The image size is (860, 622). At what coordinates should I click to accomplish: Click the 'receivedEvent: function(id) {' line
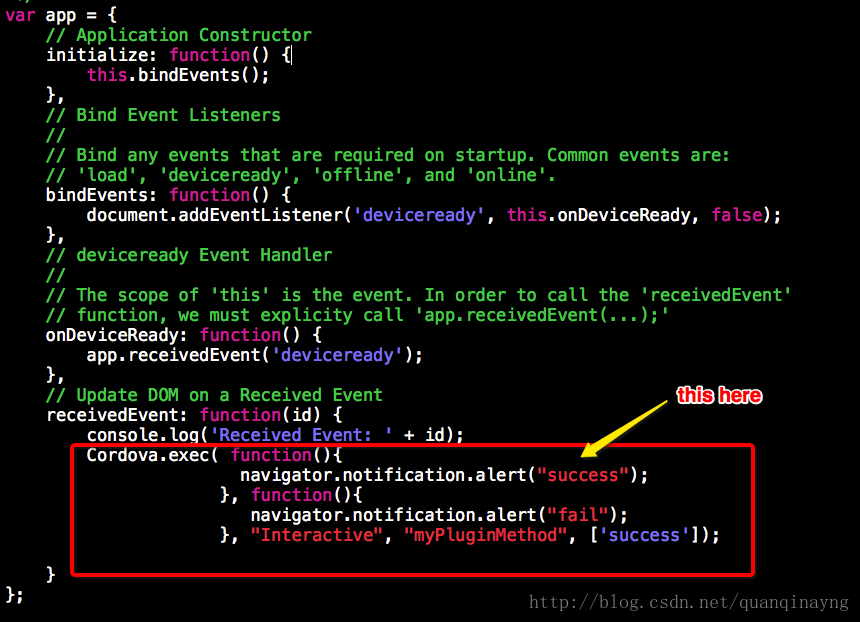pos(194,415)
